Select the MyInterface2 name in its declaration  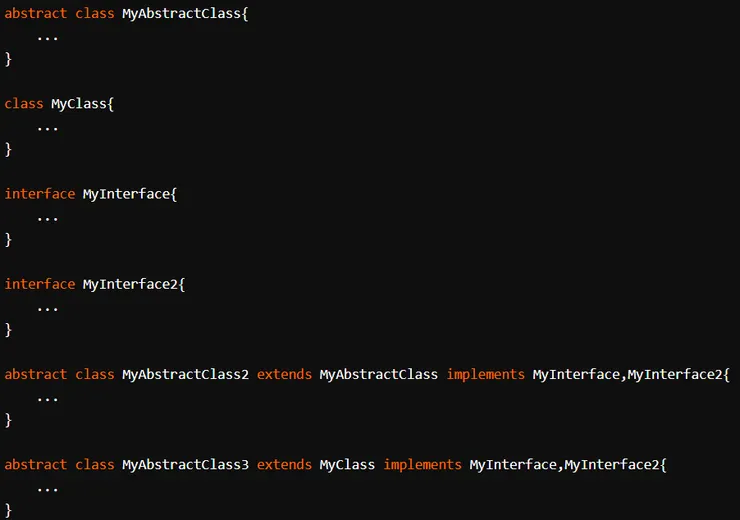[130, 284]
